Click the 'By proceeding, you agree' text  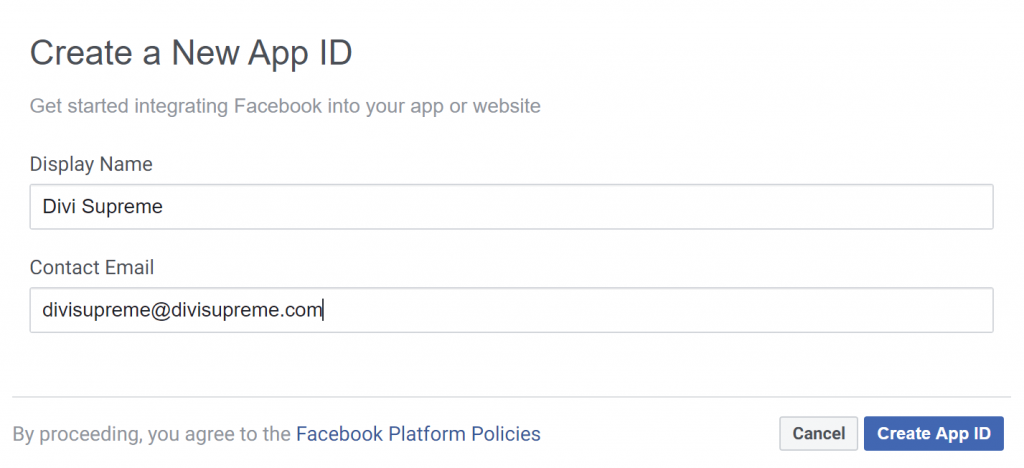point(152,434)
